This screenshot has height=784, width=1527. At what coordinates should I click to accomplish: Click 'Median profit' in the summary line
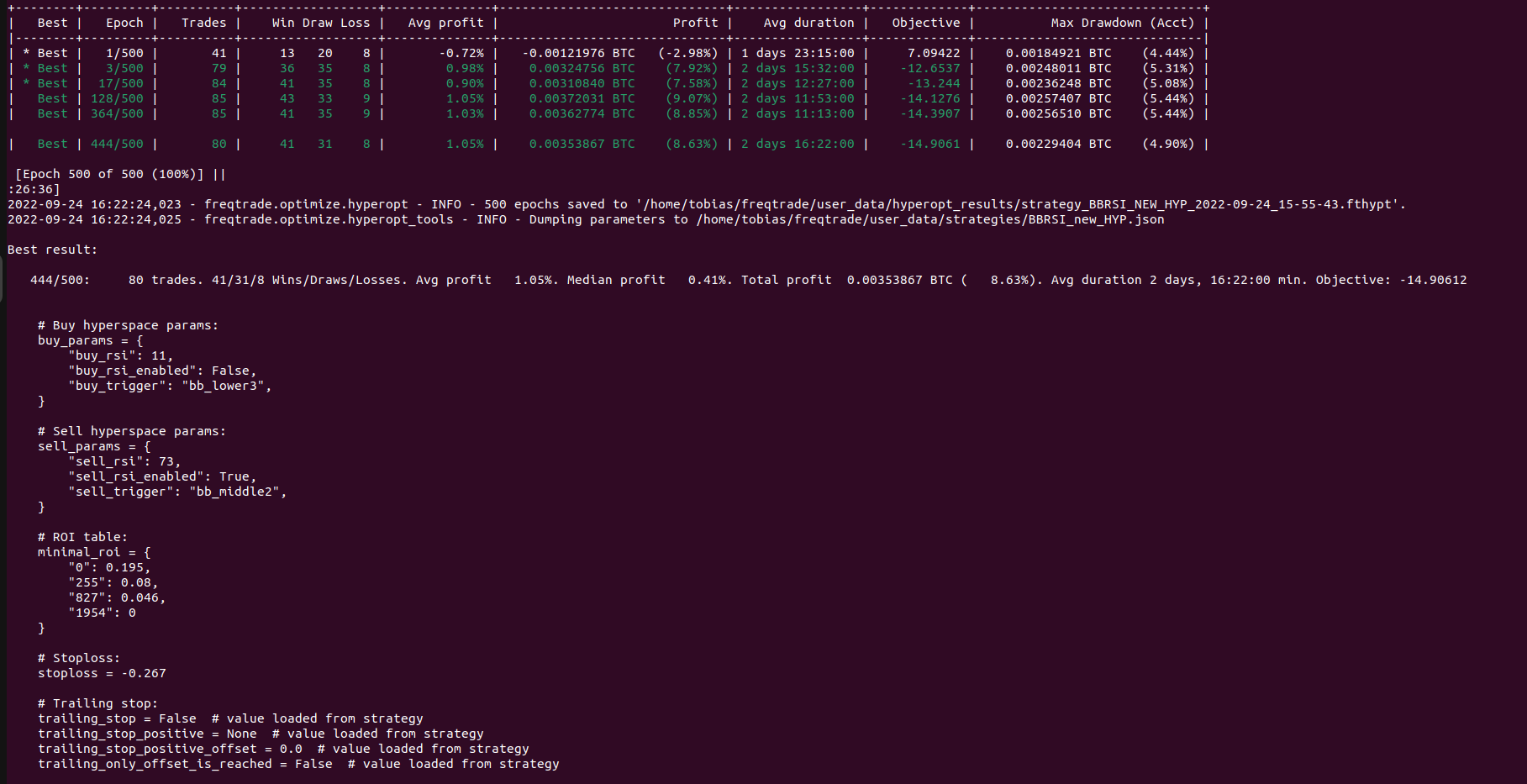click(x=616, y=280)
